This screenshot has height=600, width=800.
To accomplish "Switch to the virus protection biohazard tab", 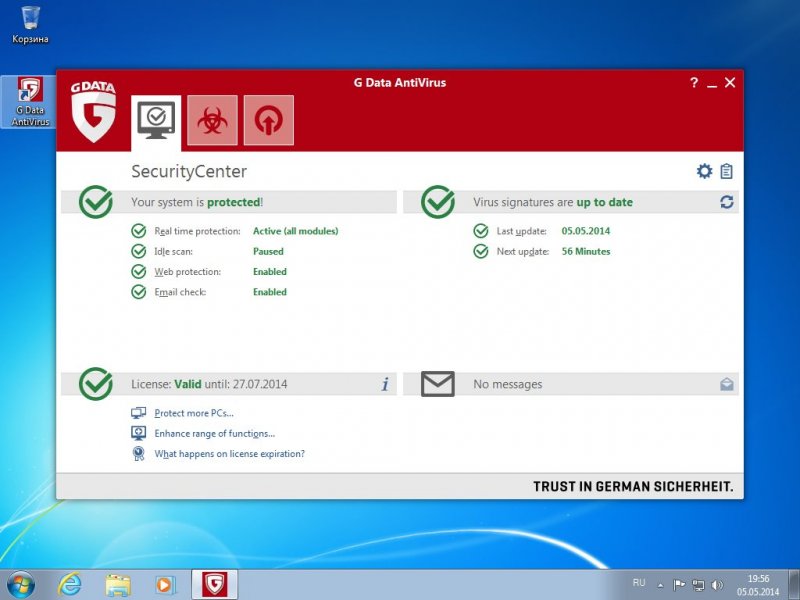I will click(x=212, y=120).
